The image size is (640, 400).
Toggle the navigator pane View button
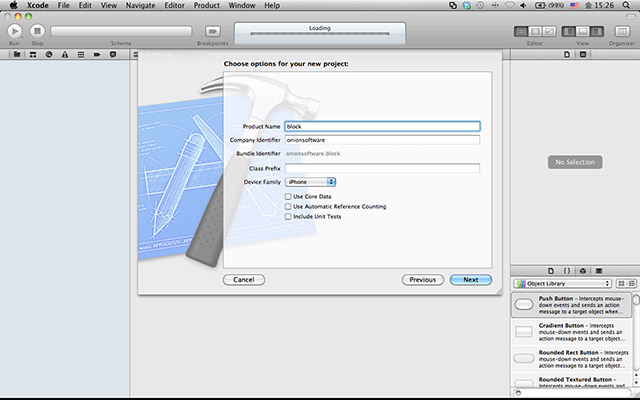(569, 31)
